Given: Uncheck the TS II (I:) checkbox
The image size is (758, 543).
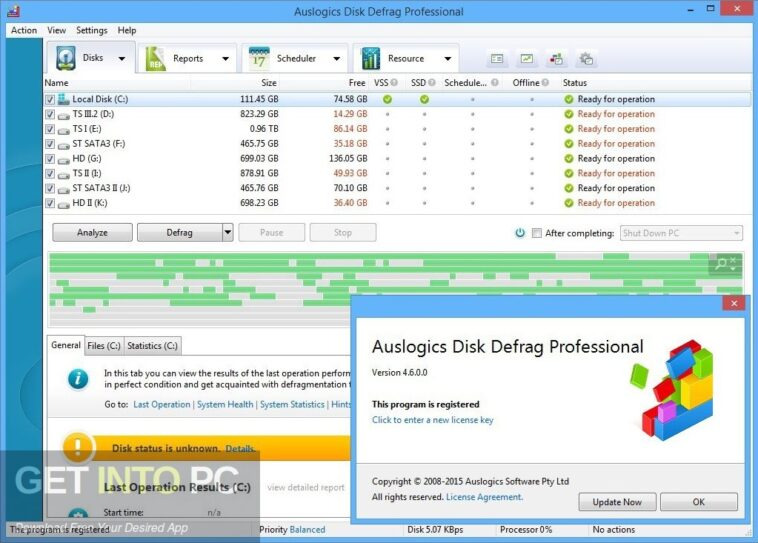Looking at the screenshot, I should coord(50,174).
